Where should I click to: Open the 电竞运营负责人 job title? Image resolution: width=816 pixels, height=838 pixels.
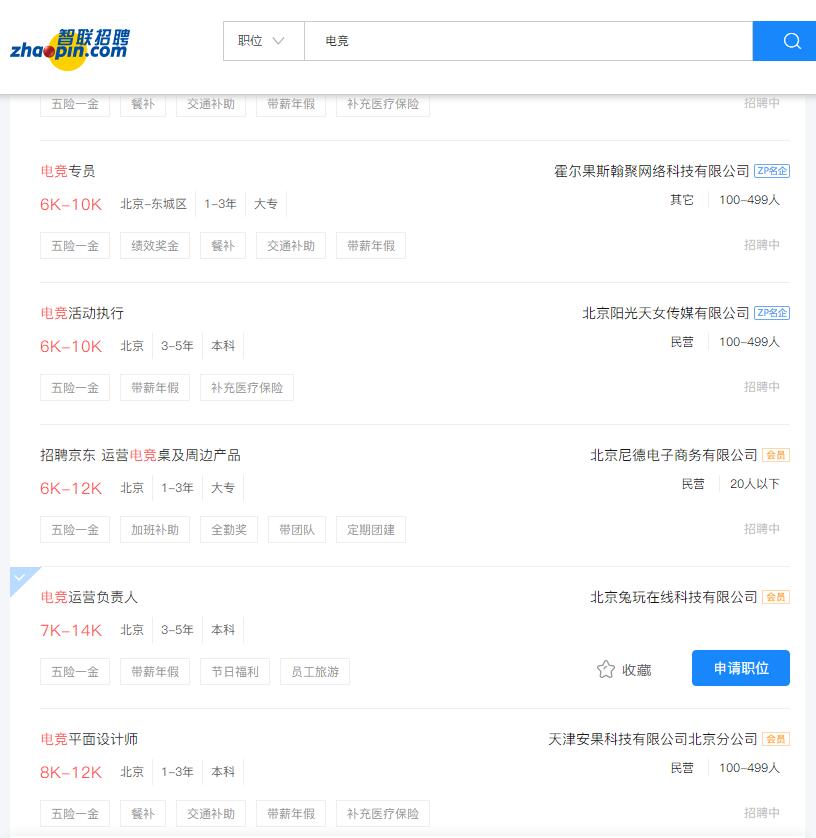click(89, 597)
